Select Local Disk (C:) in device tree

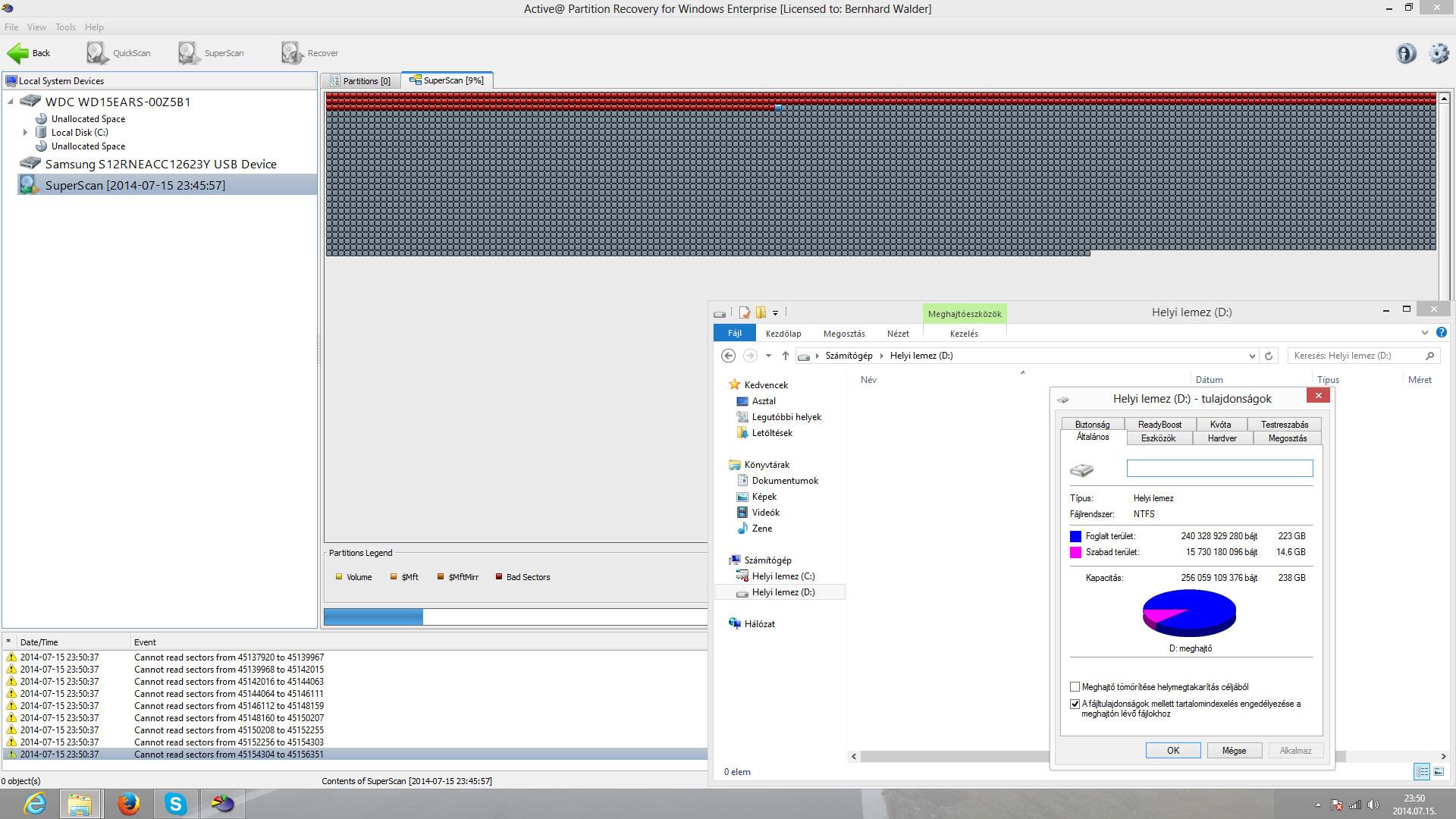coord(80,132)
